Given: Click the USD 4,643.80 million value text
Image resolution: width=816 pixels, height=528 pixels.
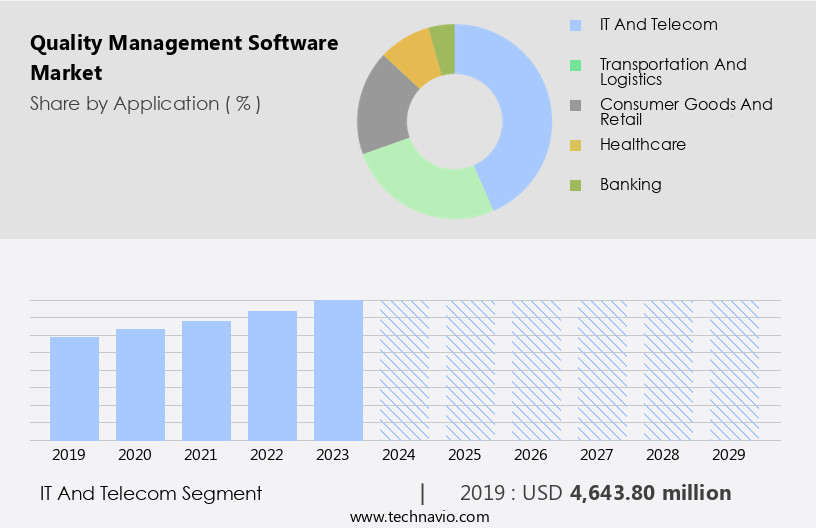Looking at the screenshot, I should tap(650, 493).
